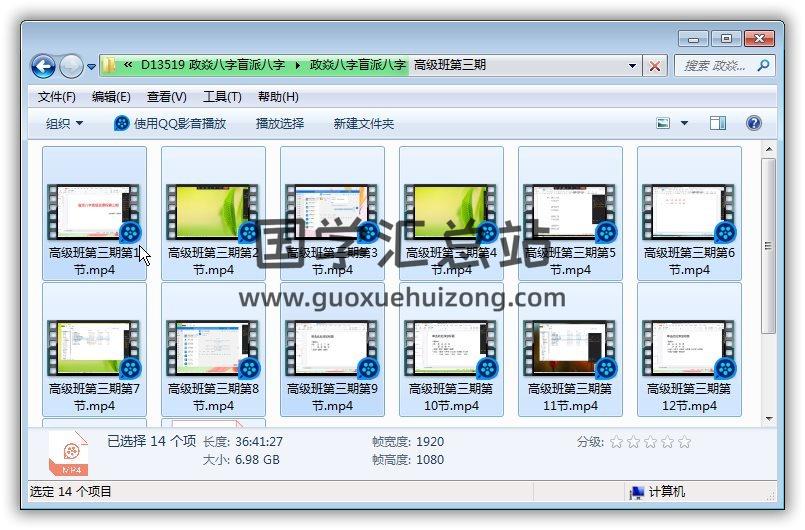
Task: Click 播放选择 in toolbar
Action: 280,123
